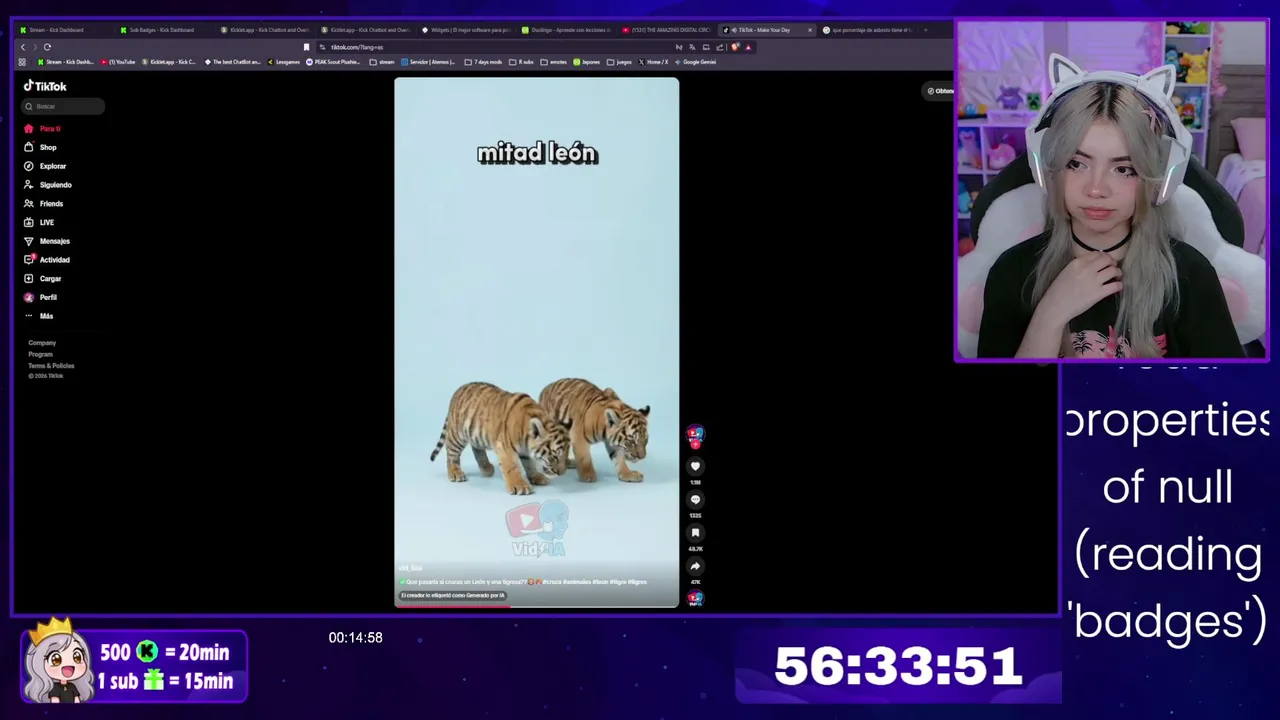
Task: Focus the Buscar search field
Action: click(64, 106)
